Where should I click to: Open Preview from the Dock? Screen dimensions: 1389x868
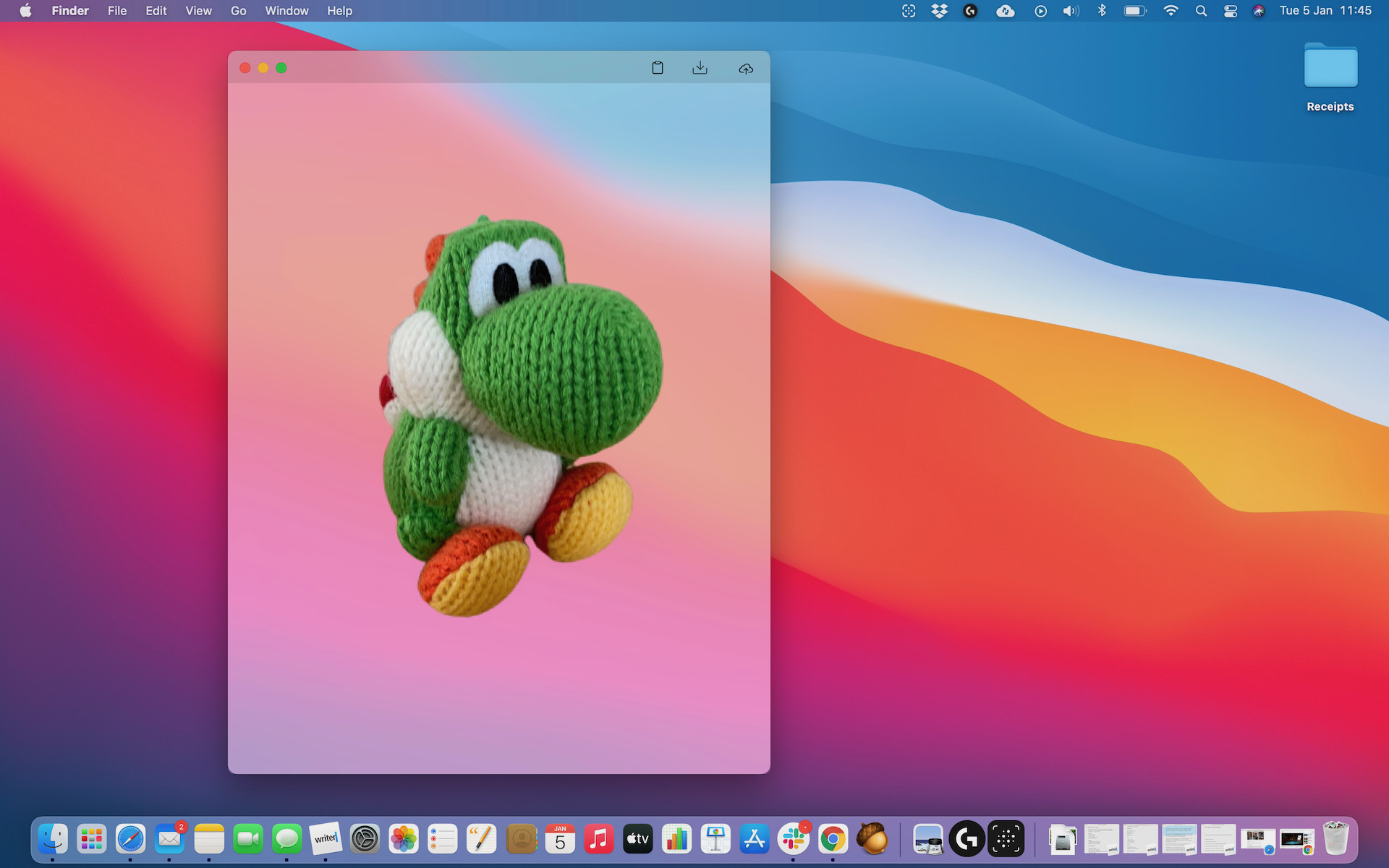click(x=928, y=839)
